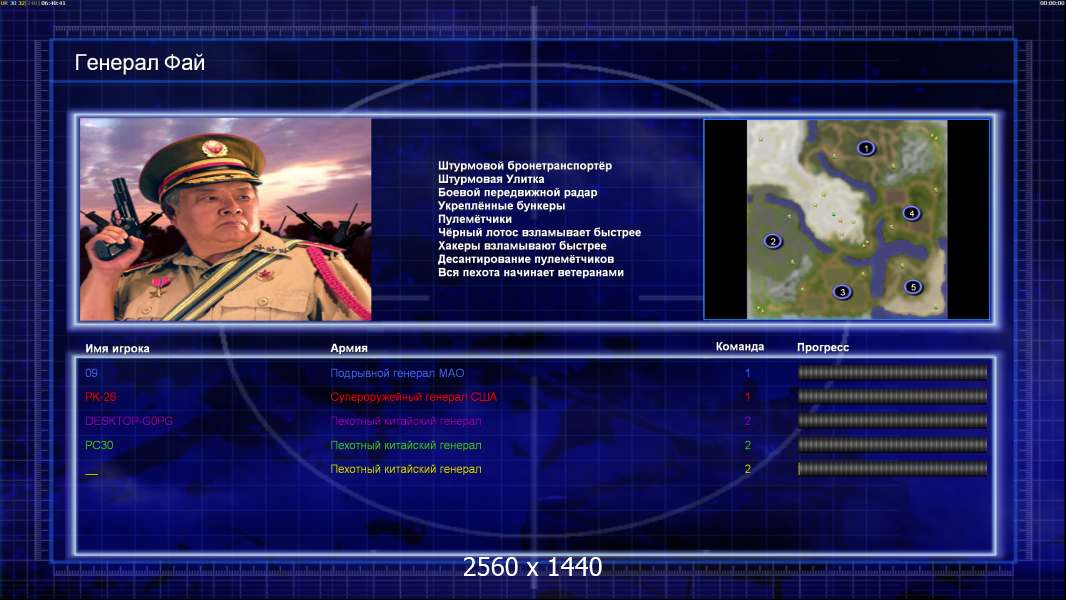Click 'Чёрный лотос взламывает быстрее' text
Image resolution: width=1066 pixels, height=600 pixels.
[x=539, y=232]
